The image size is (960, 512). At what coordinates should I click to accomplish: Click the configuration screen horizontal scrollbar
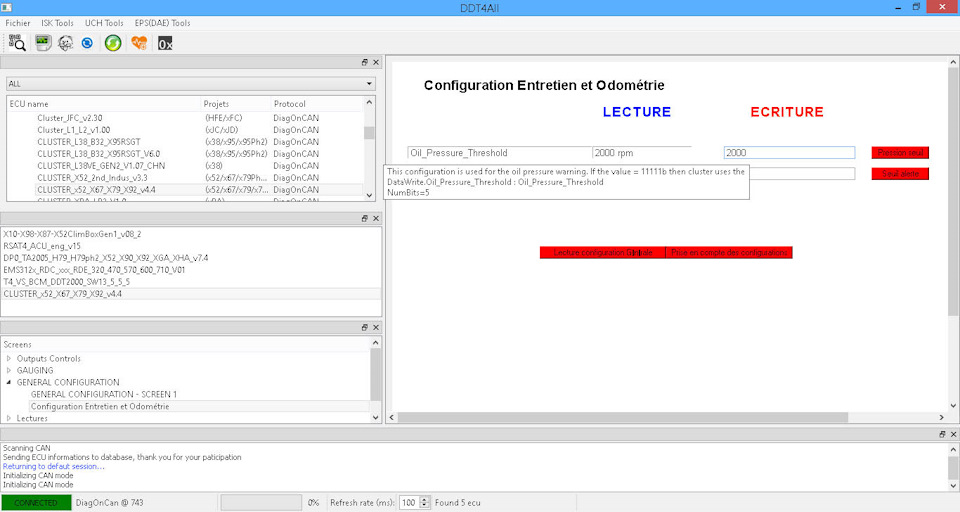[x=623, y=418]
